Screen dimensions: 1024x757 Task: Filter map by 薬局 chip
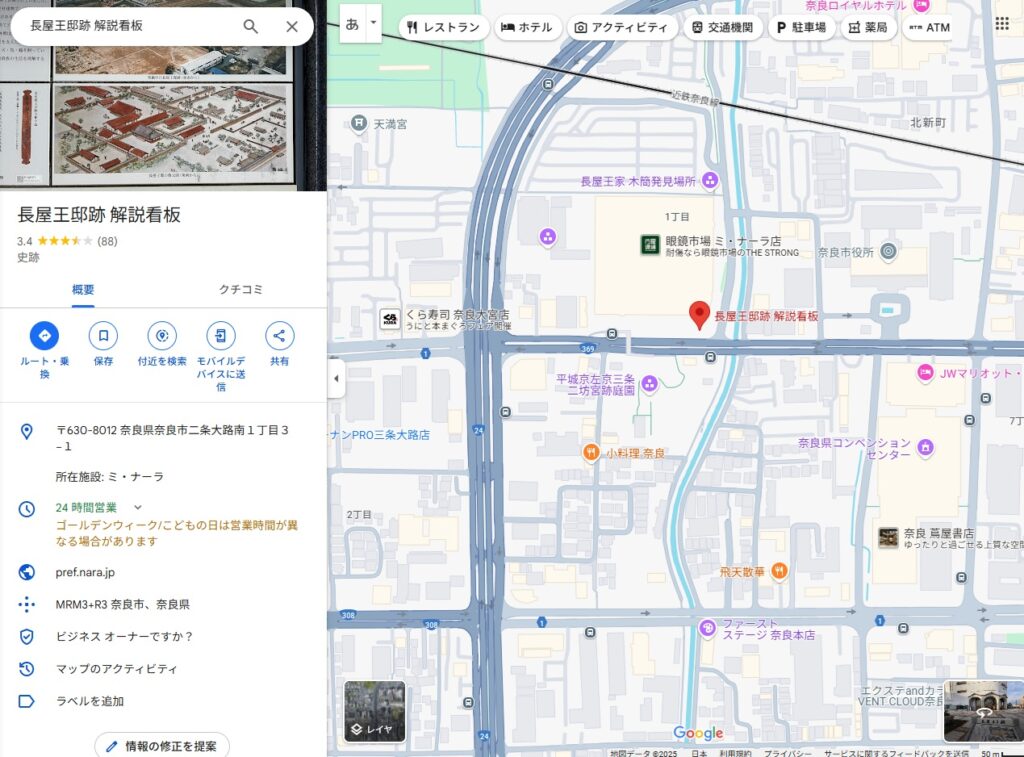(868, 27)
